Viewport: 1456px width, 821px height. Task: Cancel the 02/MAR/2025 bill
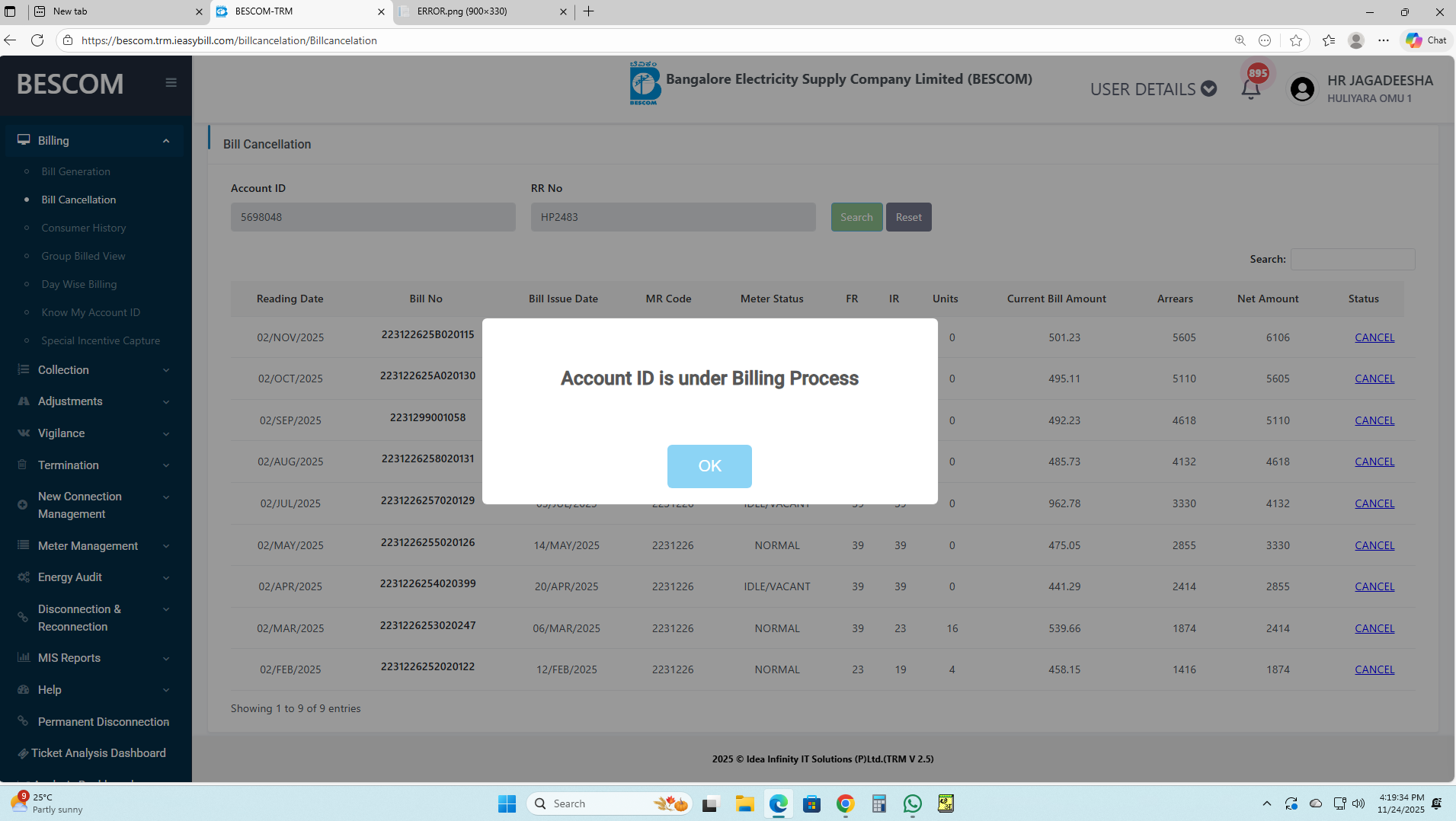click(x=1374, y=628)
